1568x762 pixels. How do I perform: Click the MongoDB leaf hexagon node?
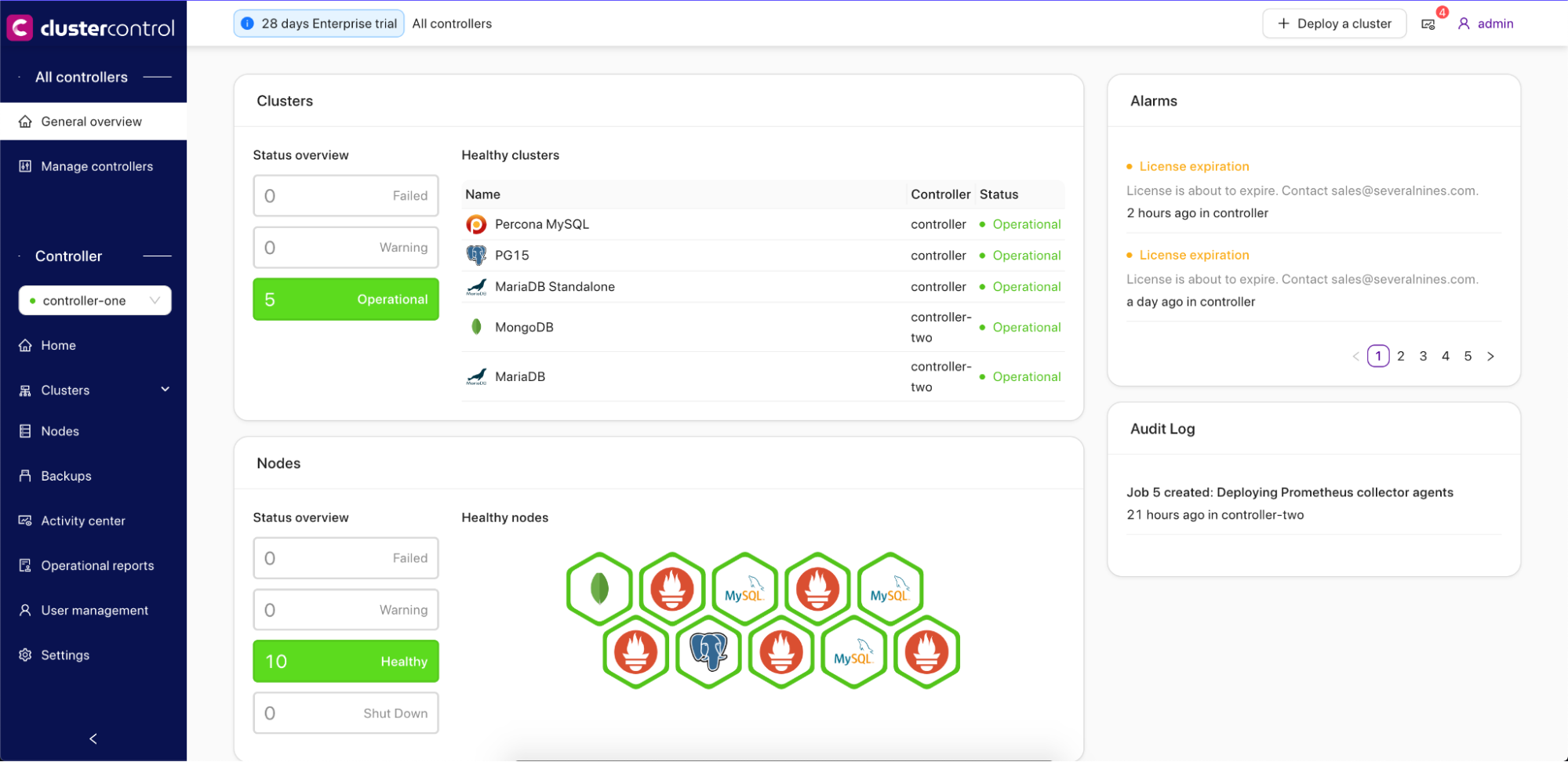[599, 589]
